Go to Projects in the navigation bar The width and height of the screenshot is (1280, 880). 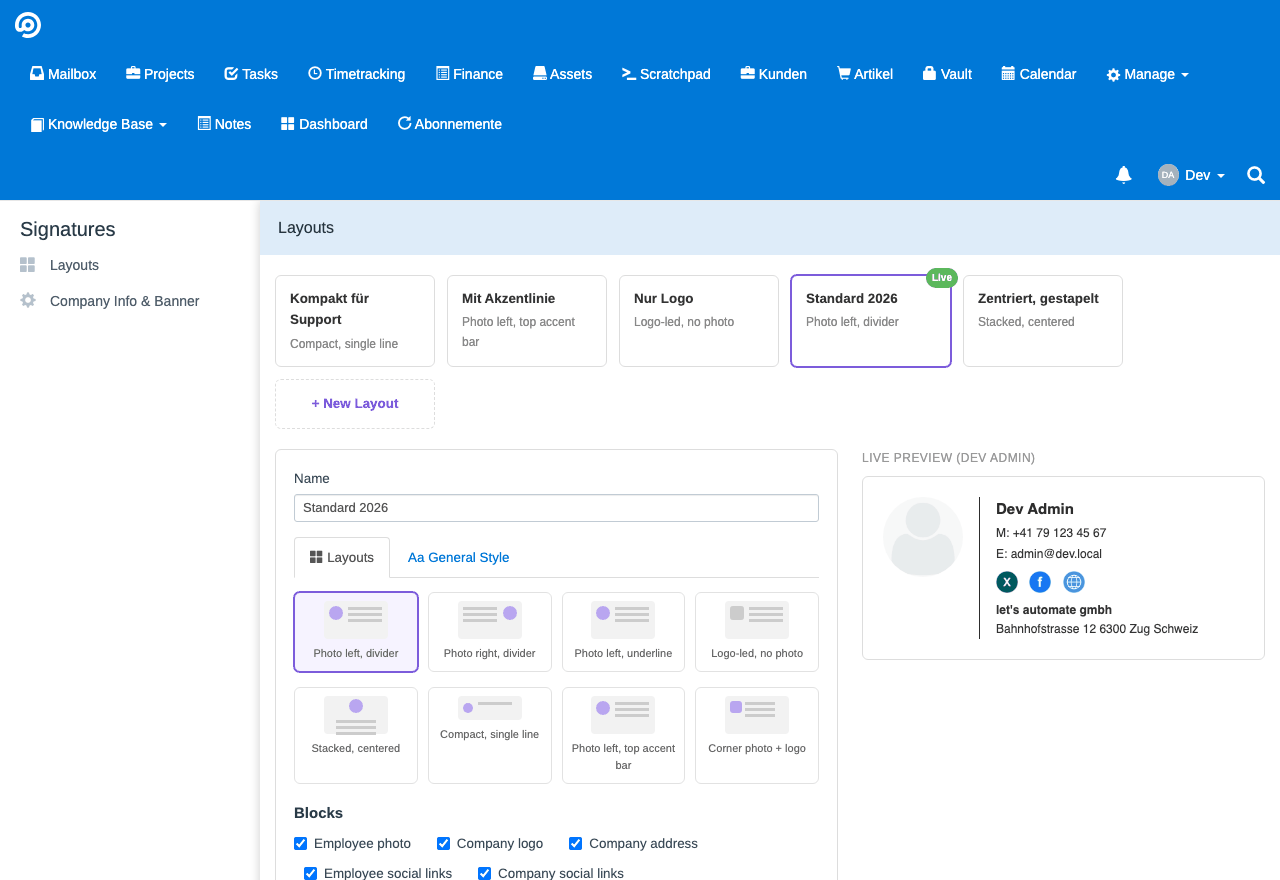[x=160, y=74]
